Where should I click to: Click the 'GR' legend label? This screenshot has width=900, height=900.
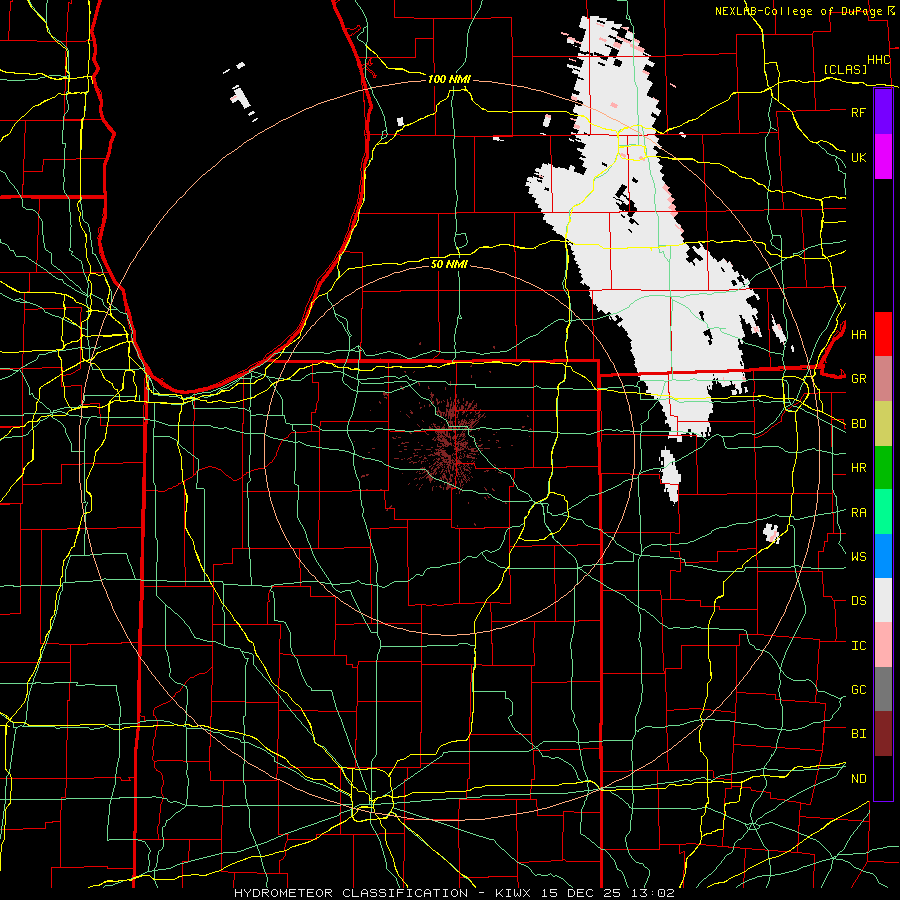(x=859, y=379)
